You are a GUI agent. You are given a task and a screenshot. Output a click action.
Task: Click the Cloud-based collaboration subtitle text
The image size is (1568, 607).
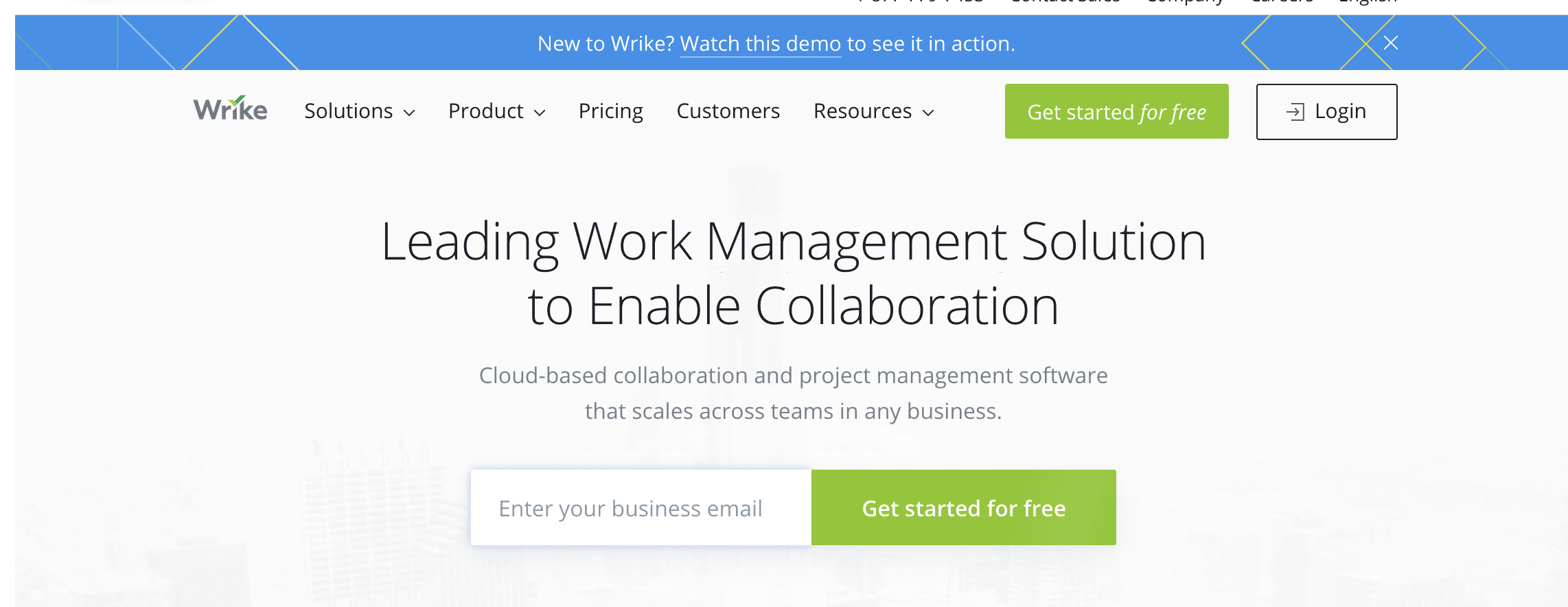pos(793,393)
